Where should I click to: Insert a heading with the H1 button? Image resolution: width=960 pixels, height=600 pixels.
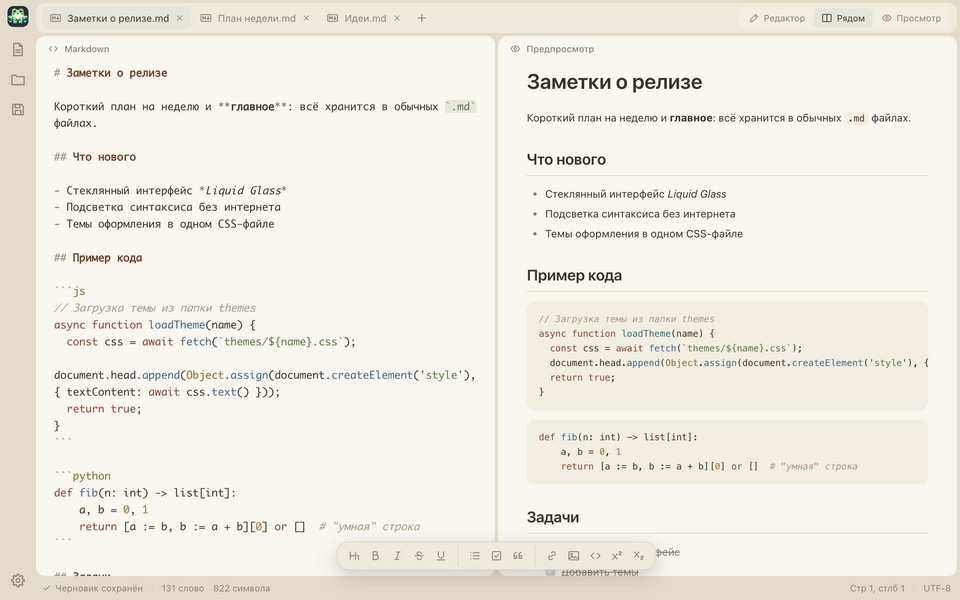click(354, 555)
